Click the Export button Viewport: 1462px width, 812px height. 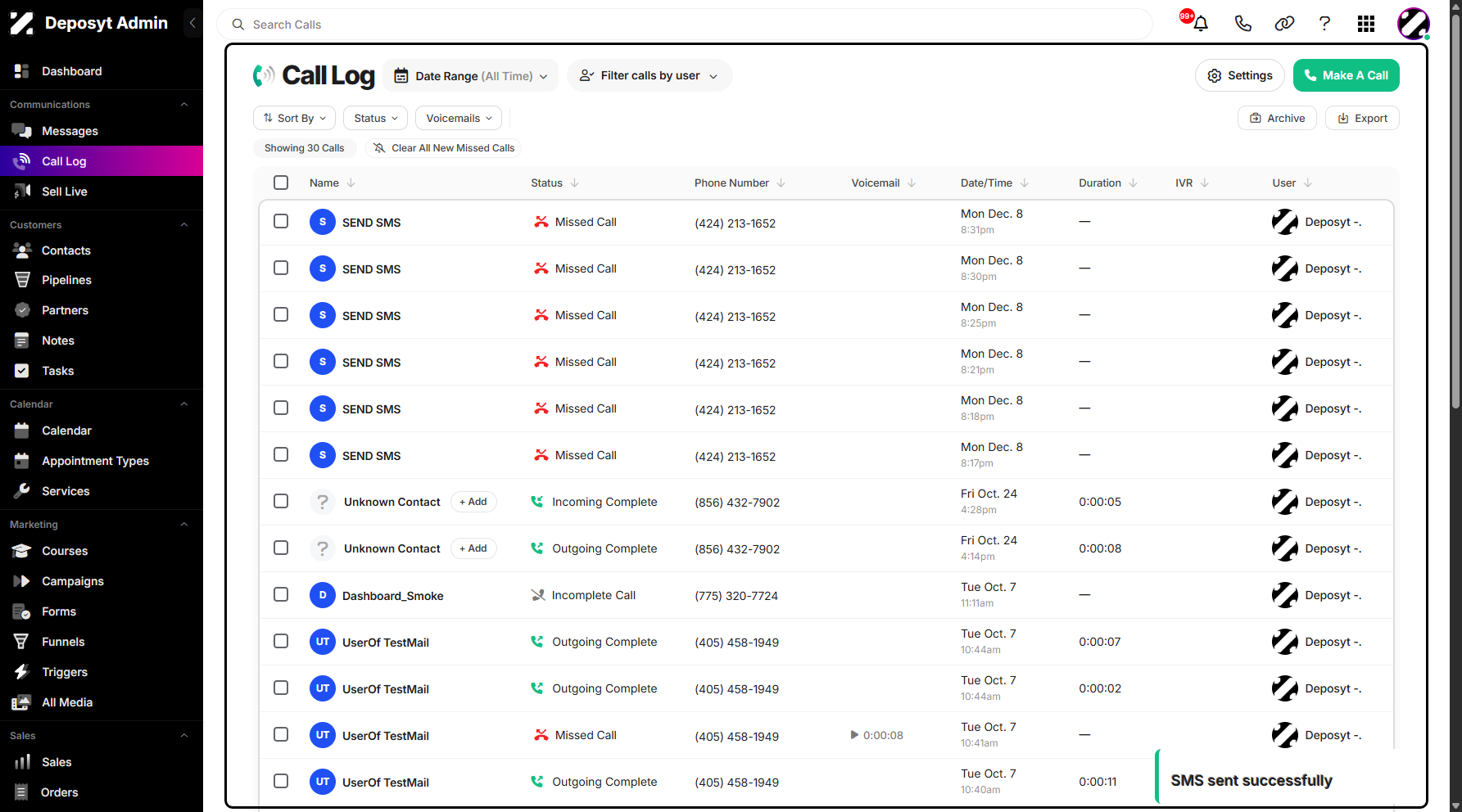click(1363, 118)
